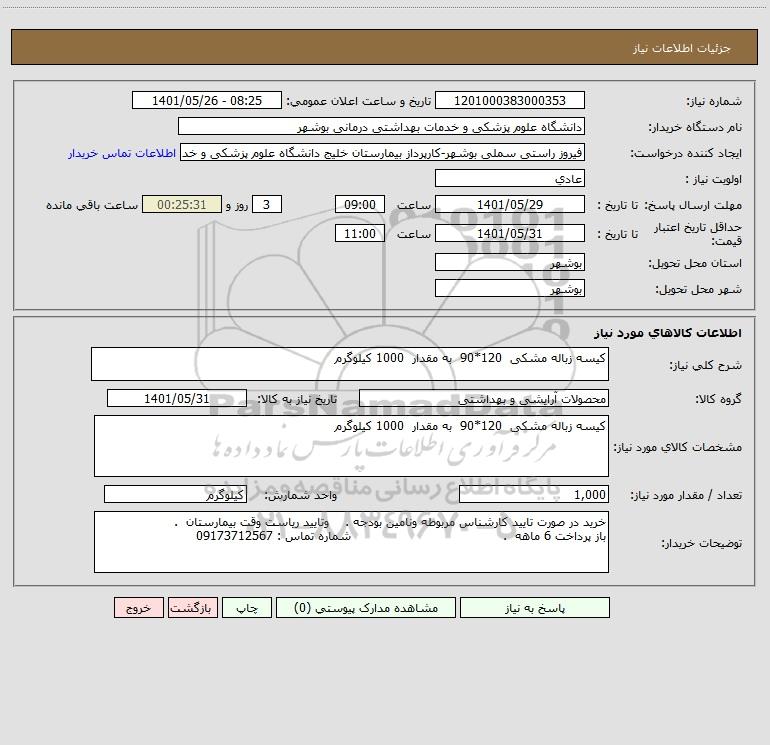Click the delivery province field بوشهر
770x745 pixels.
[510, 262]
